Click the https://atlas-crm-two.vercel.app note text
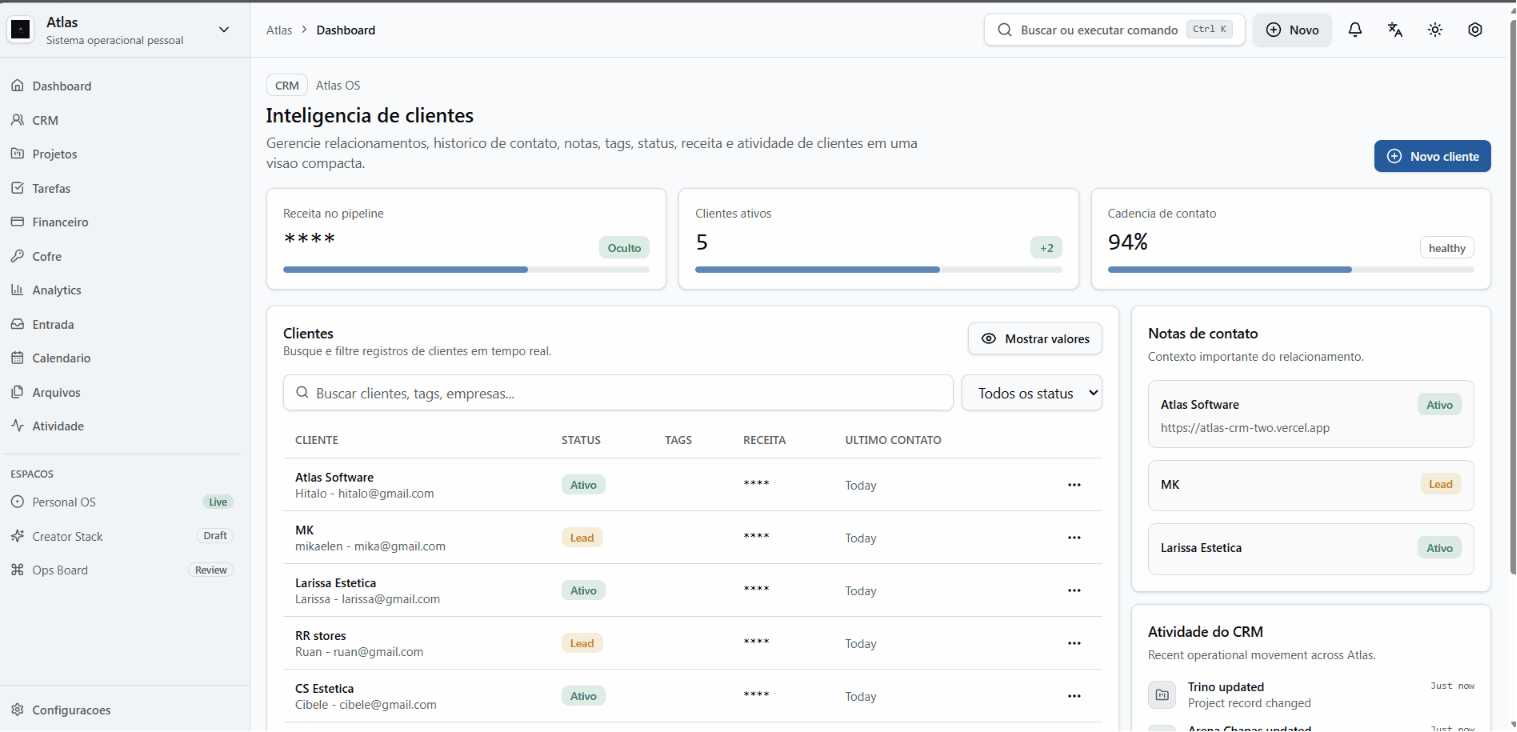 click(x=1245, y=428)
